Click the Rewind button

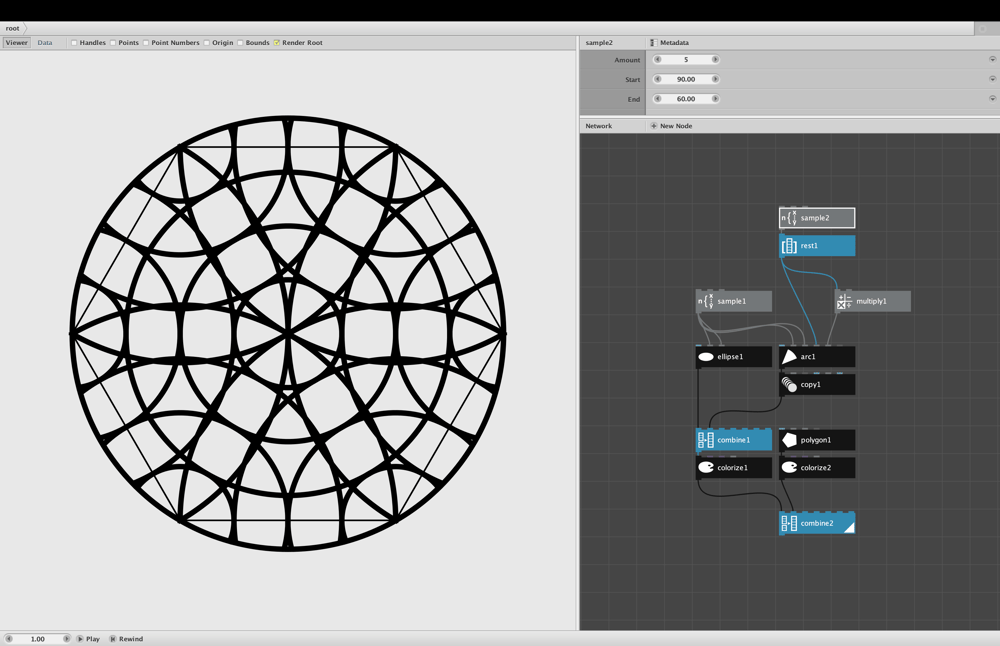point(126,638)
